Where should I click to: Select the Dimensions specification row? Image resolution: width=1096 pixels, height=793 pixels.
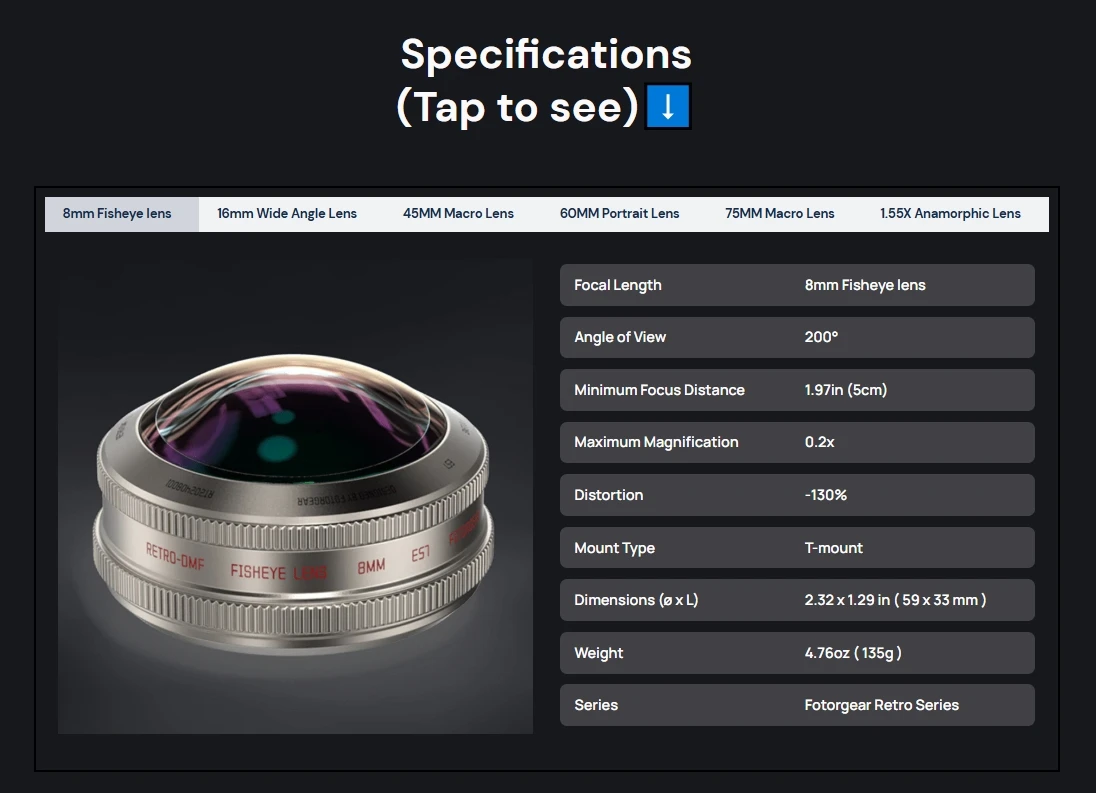[797, 600]
